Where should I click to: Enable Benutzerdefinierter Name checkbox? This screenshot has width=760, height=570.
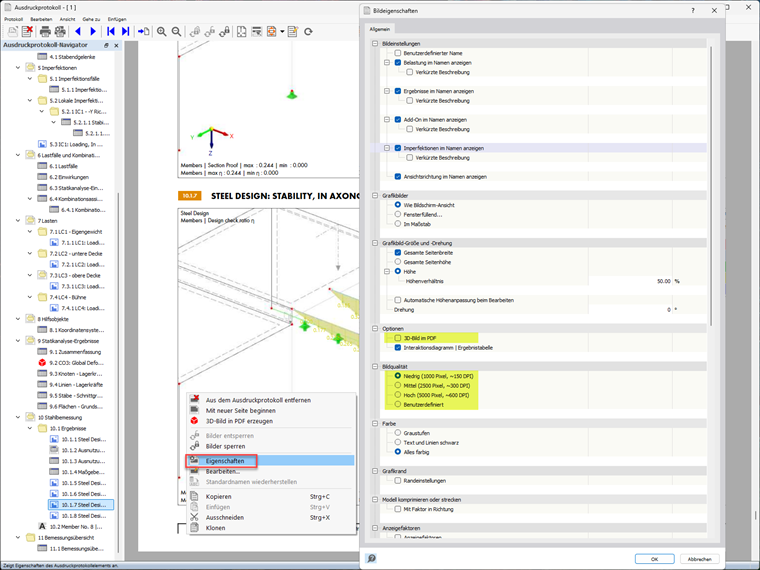(397, 53)
